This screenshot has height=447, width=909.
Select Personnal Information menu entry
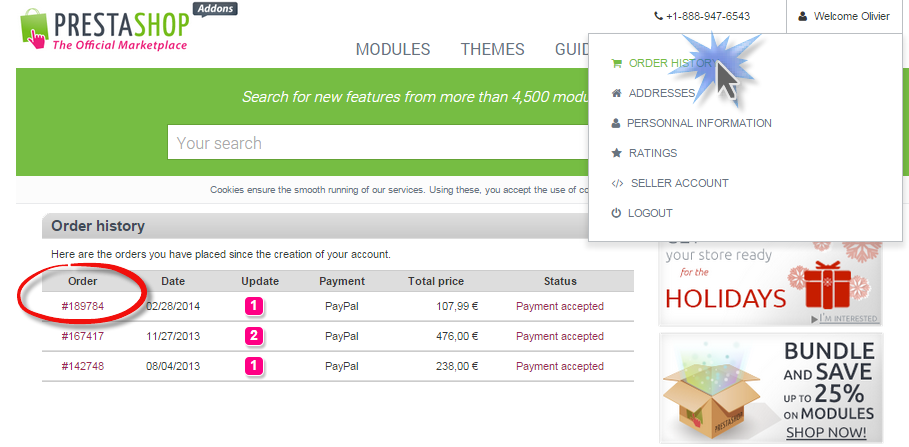(699, 123)
